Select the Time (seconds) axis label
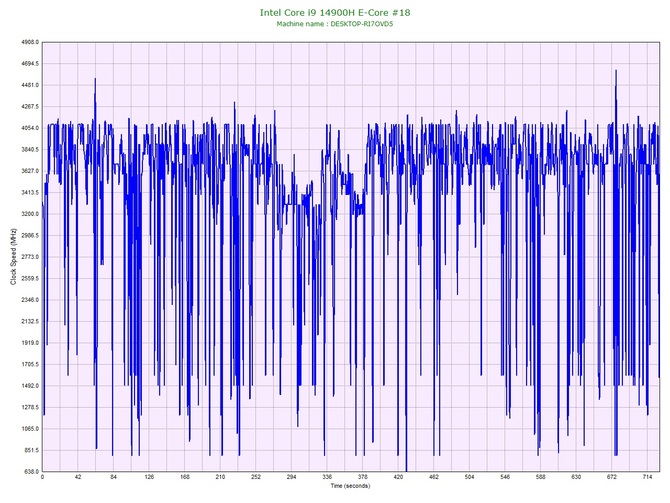The height and width of the screenshot is (503, 670). [x=350, y=486]
